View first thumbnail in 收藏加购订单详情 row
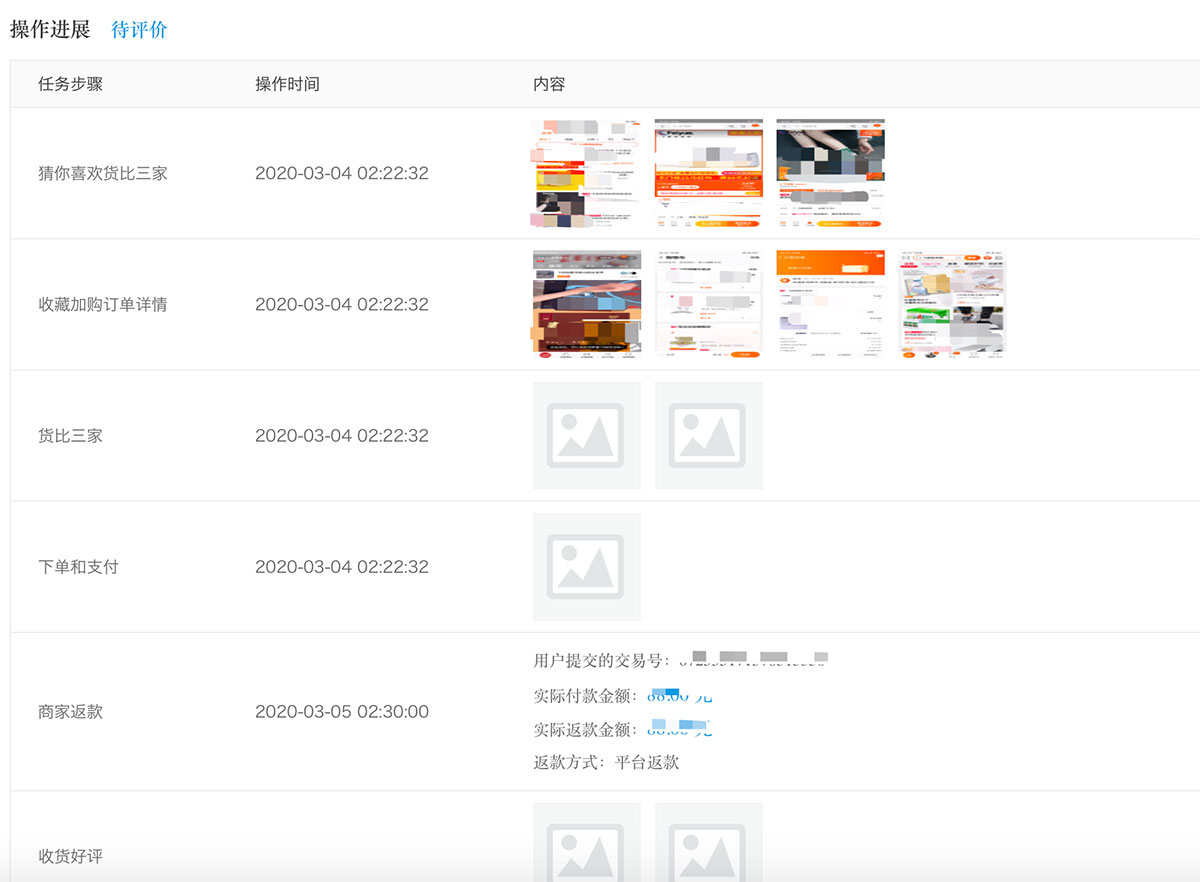 pos(586,304)
